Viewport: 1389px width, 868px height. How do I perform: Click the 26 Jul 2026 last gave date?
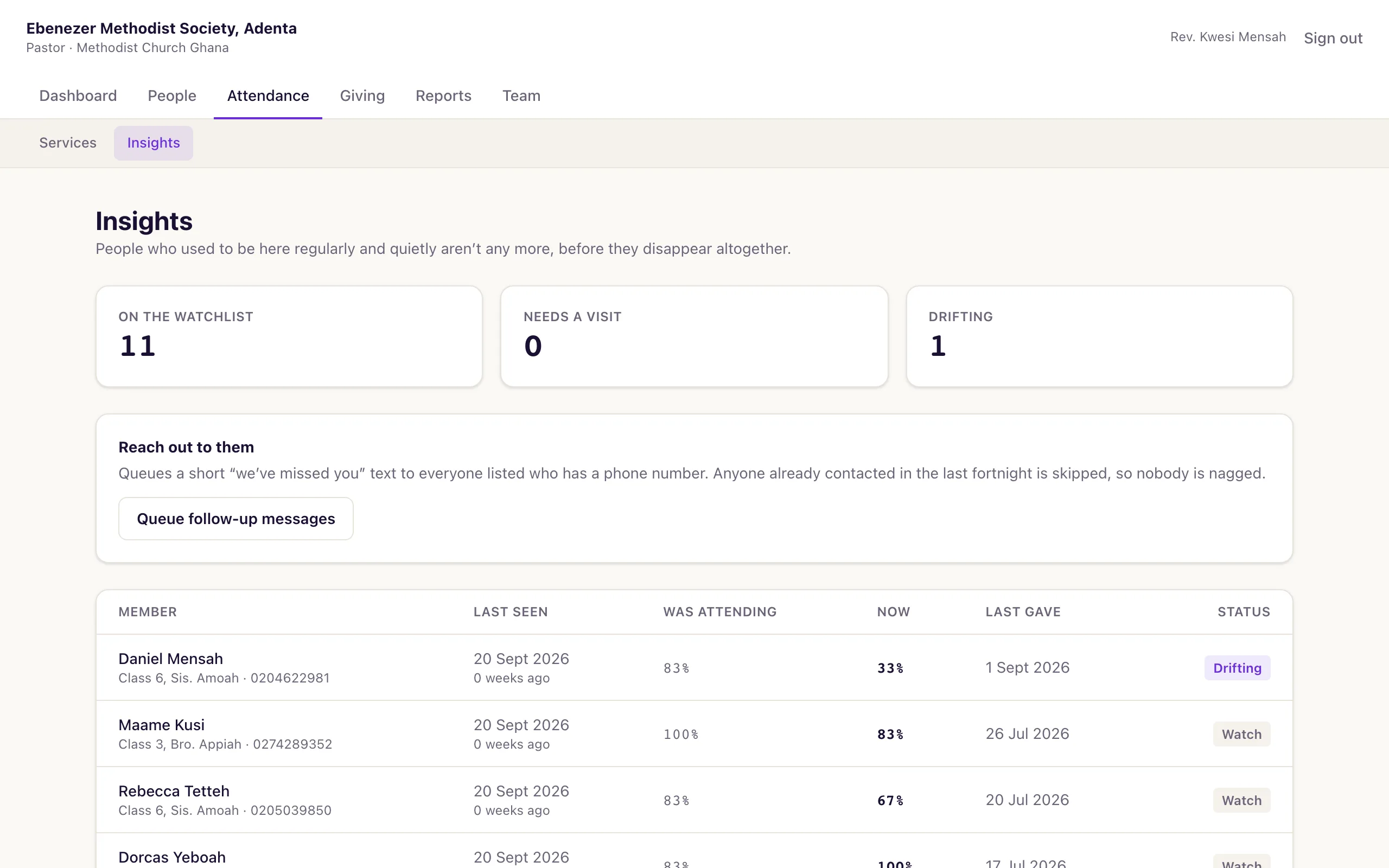coord(1028,733)
